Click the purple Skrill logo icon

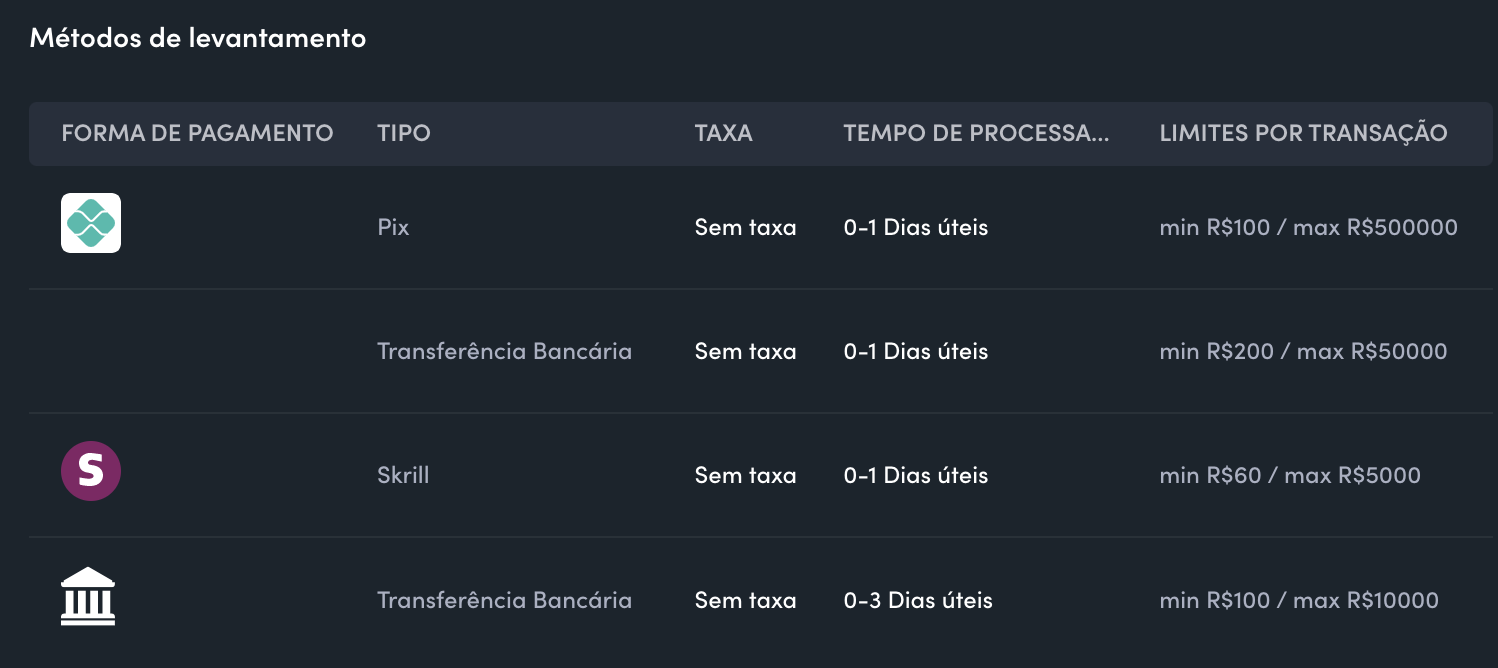(x=91, y=470)
